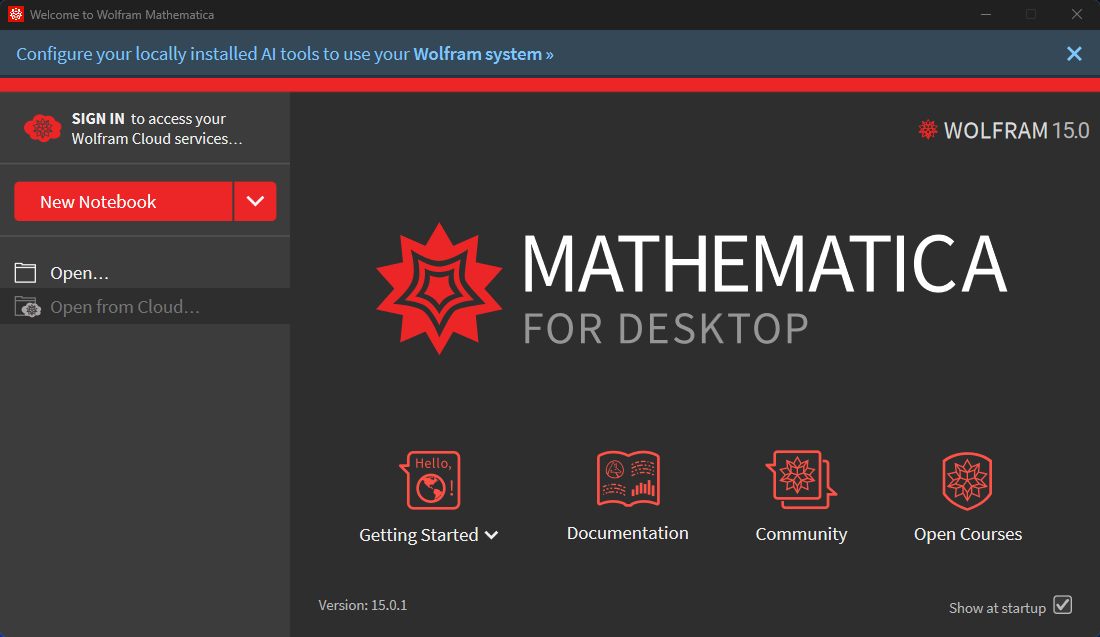Click the Community label
1100x637 pixels.
click(x=801, y=534)
